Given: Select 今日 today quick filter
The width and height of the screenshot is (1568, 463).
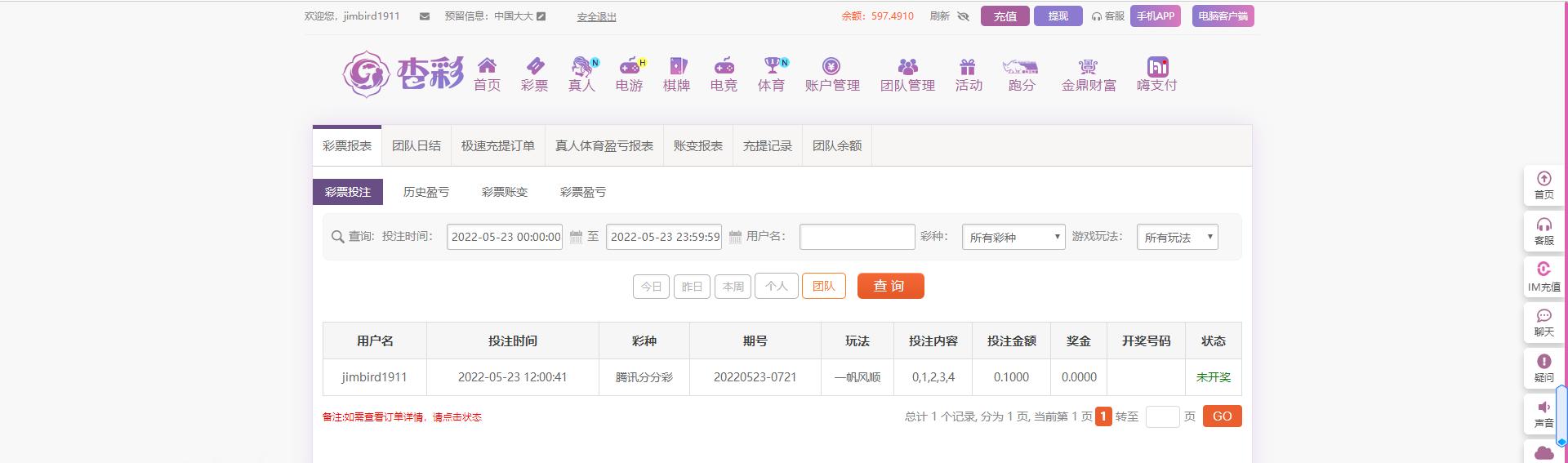Looking at the screenshot, I should 651,287.
